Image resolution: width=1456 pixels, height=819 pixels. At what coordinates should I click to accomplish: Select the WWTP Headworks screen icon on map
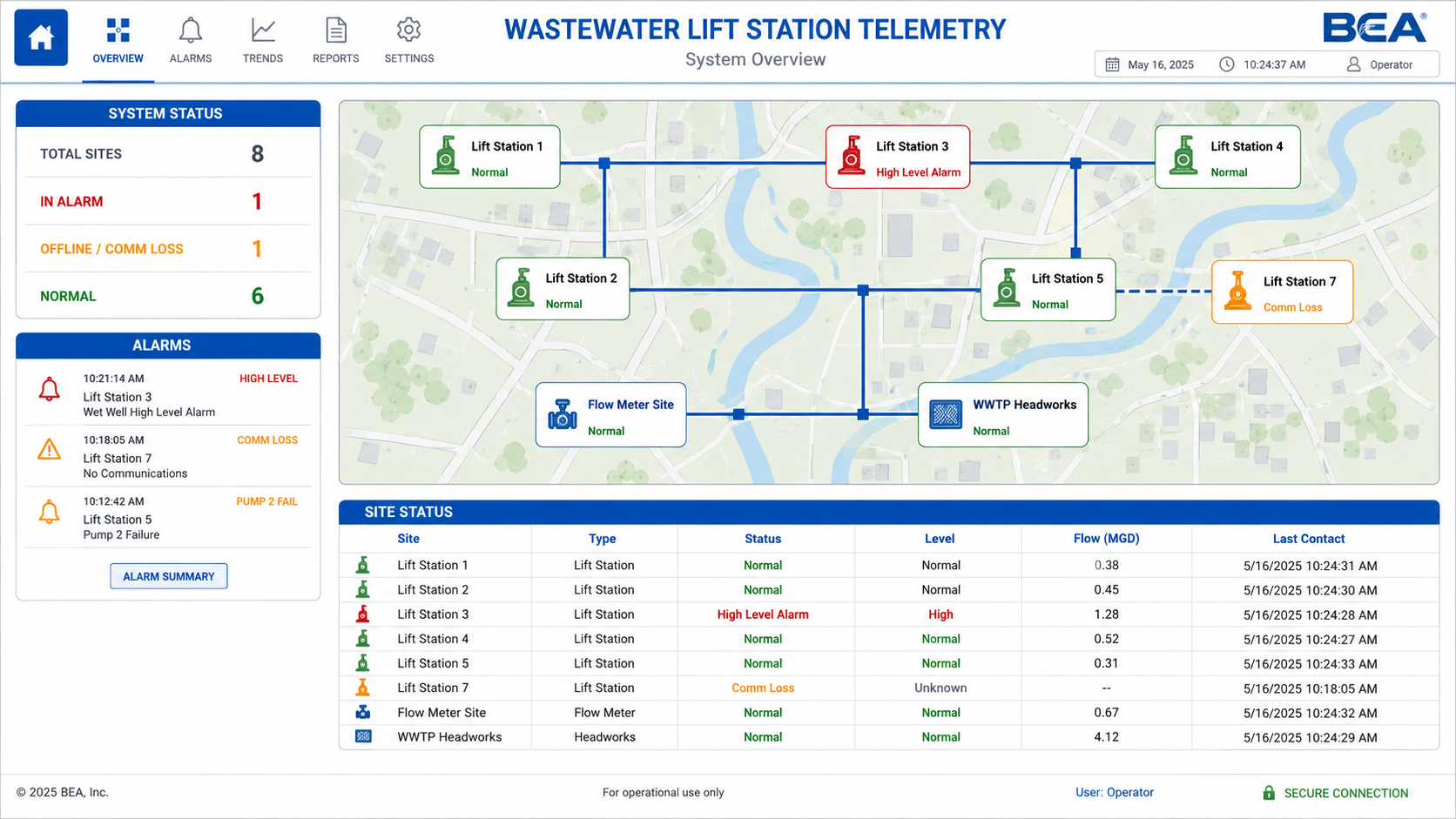(x=946, y=415)
